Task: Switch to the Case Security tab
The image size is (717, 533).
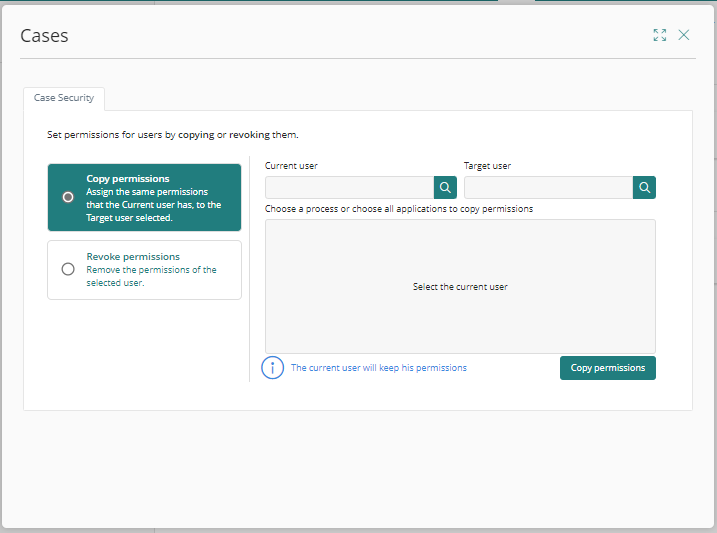Action: pyautogui.click(x=64, y=98)
